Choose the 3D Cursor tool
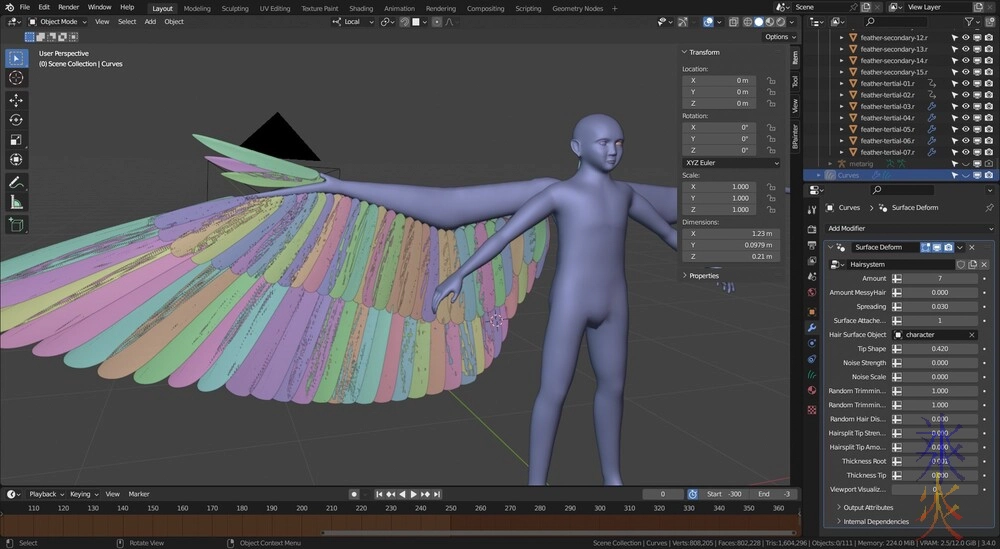1000x549 pixels. pyautogui.click(x=17, y=78)
